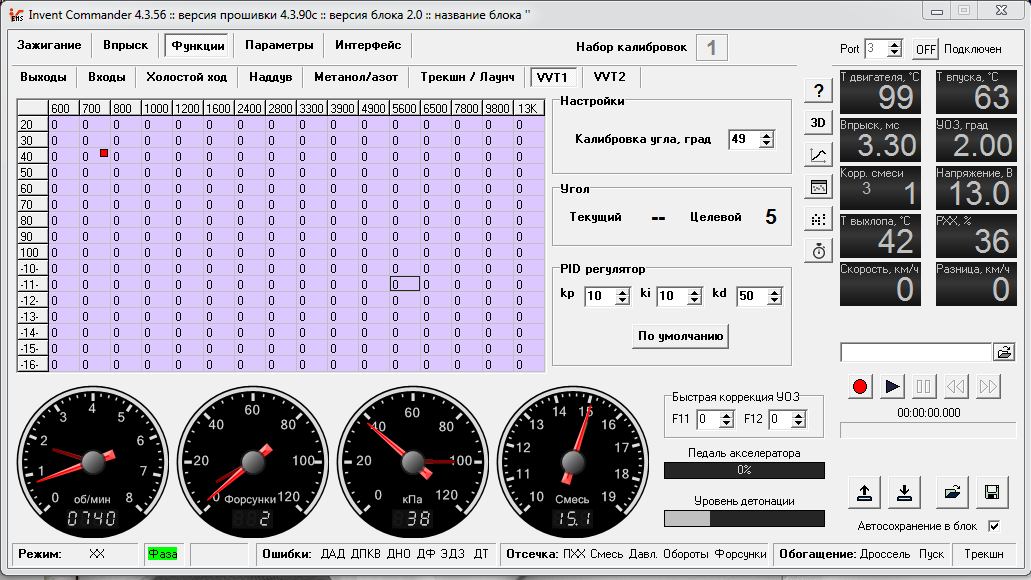This screenshot has width=1031, height=580.
Task: Toggle the OFF connection button
Action: click(x=925, y=49)
